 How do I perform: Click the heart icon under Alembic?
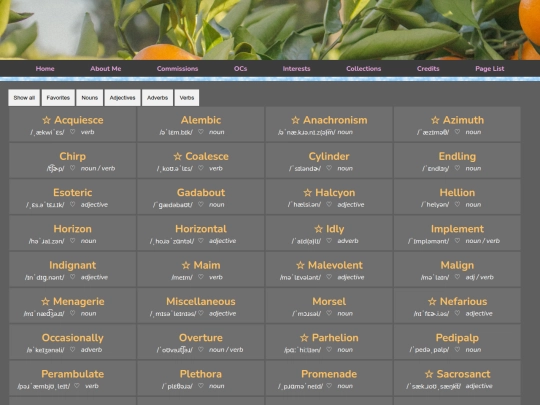tap(201, 132)
